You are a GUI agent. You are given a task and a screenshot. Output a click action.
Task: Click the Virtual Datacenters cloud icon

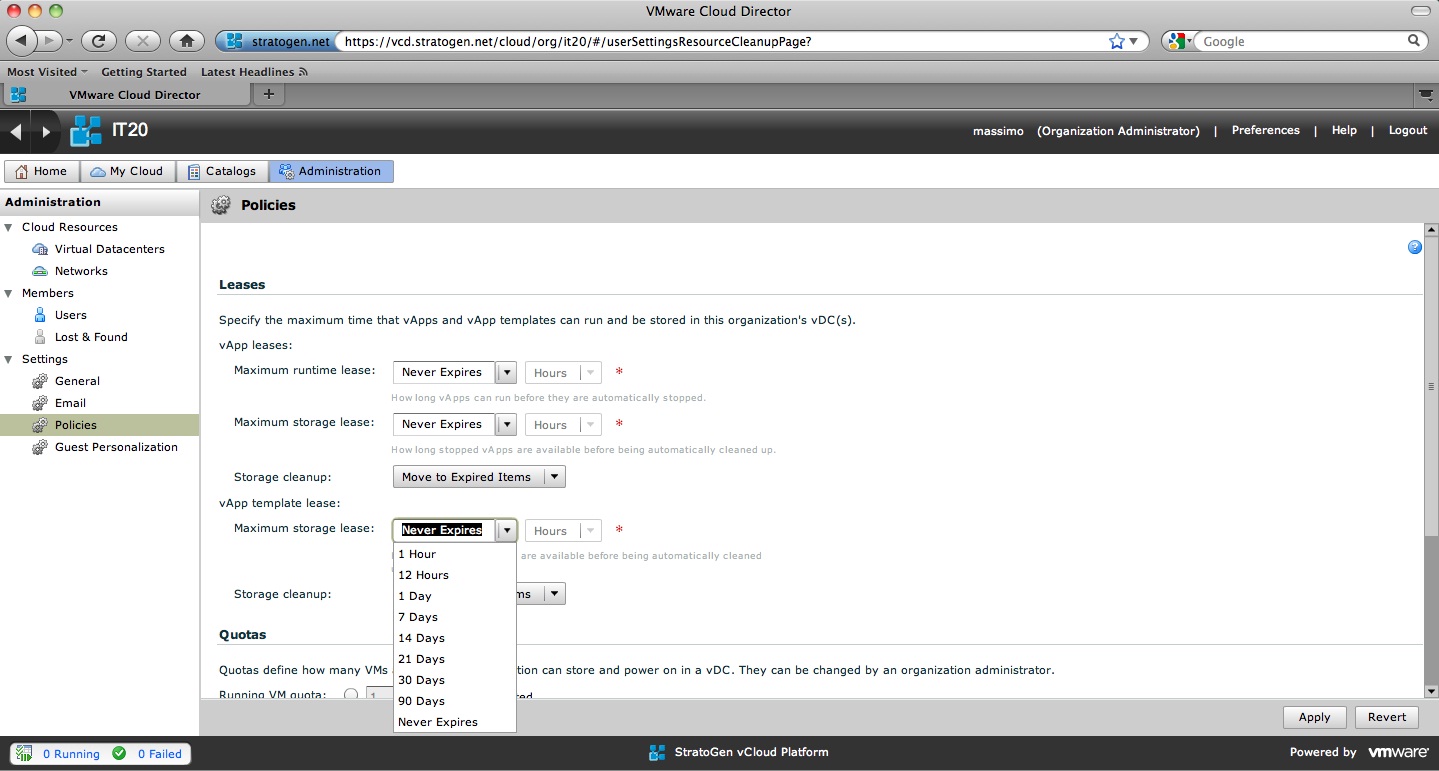point(40,249)
